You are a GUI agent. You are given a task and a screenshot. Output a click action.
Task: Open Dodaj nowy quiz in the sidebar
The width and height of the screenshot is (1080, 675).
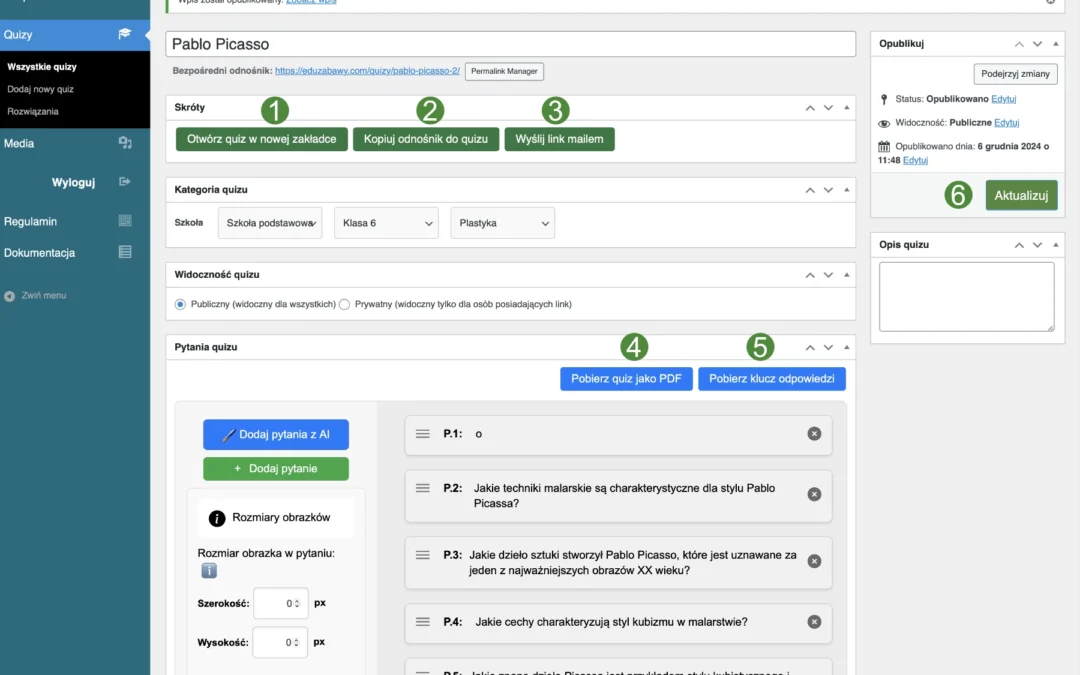click(40, 89)
